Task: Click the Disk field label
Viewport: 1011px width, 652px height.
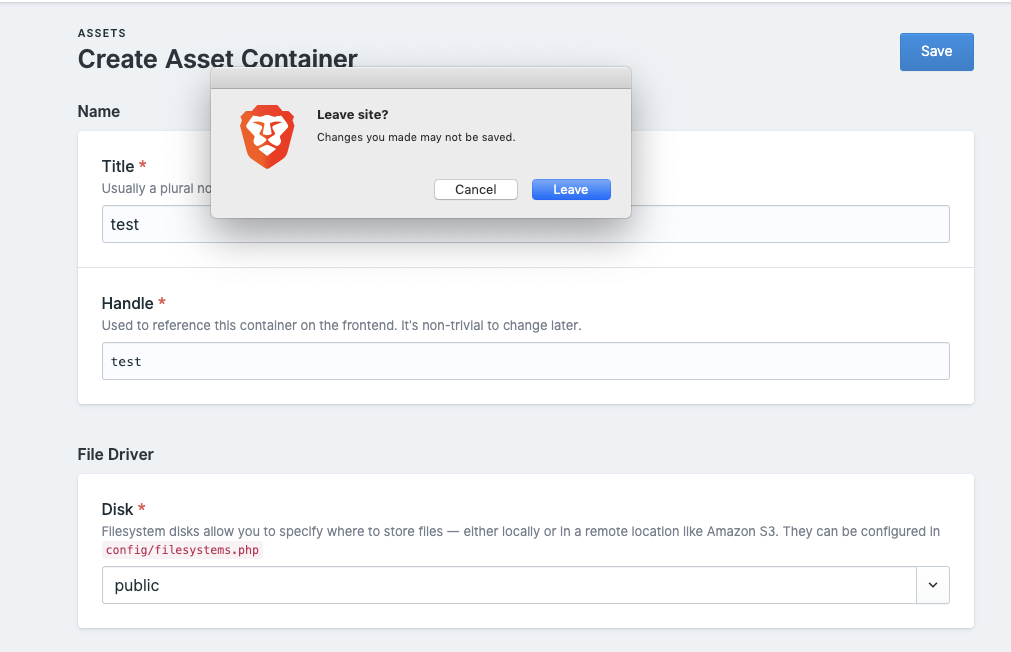Action: pyautogui.click(x=117, y=509)
